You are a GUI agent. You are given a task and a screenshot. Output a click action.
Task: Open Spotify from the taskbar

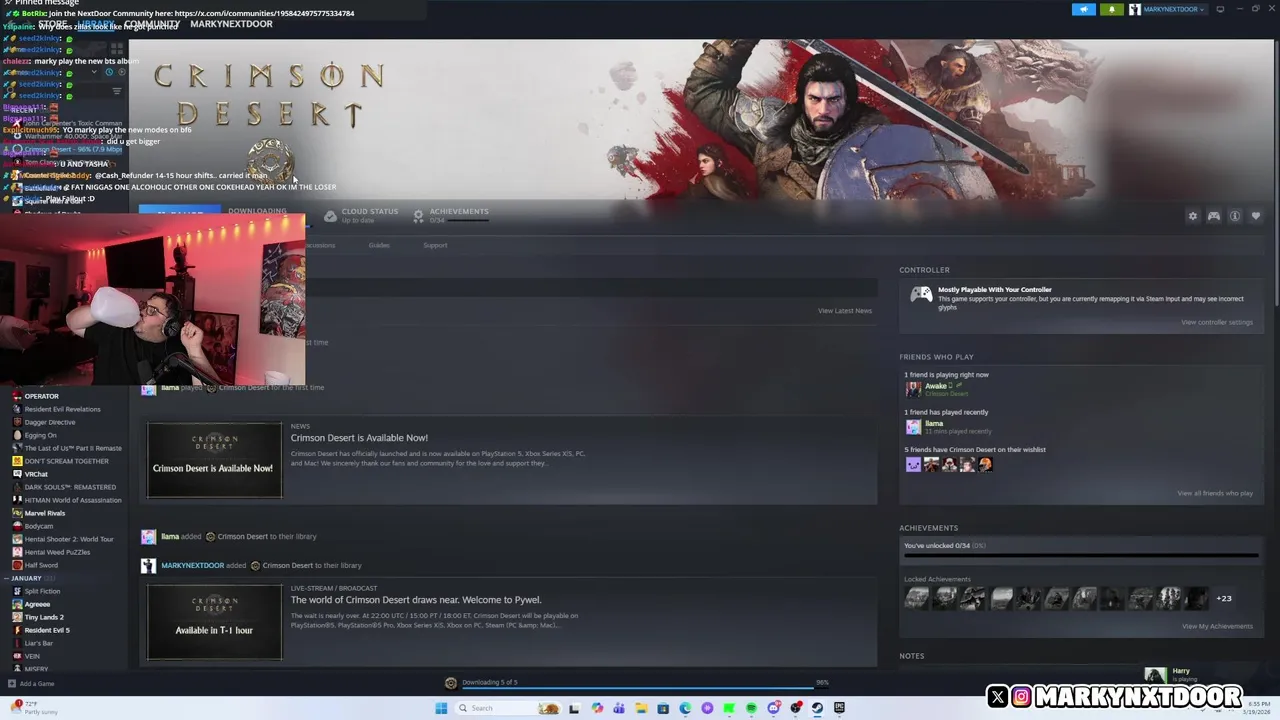click(x=751, y=708)
